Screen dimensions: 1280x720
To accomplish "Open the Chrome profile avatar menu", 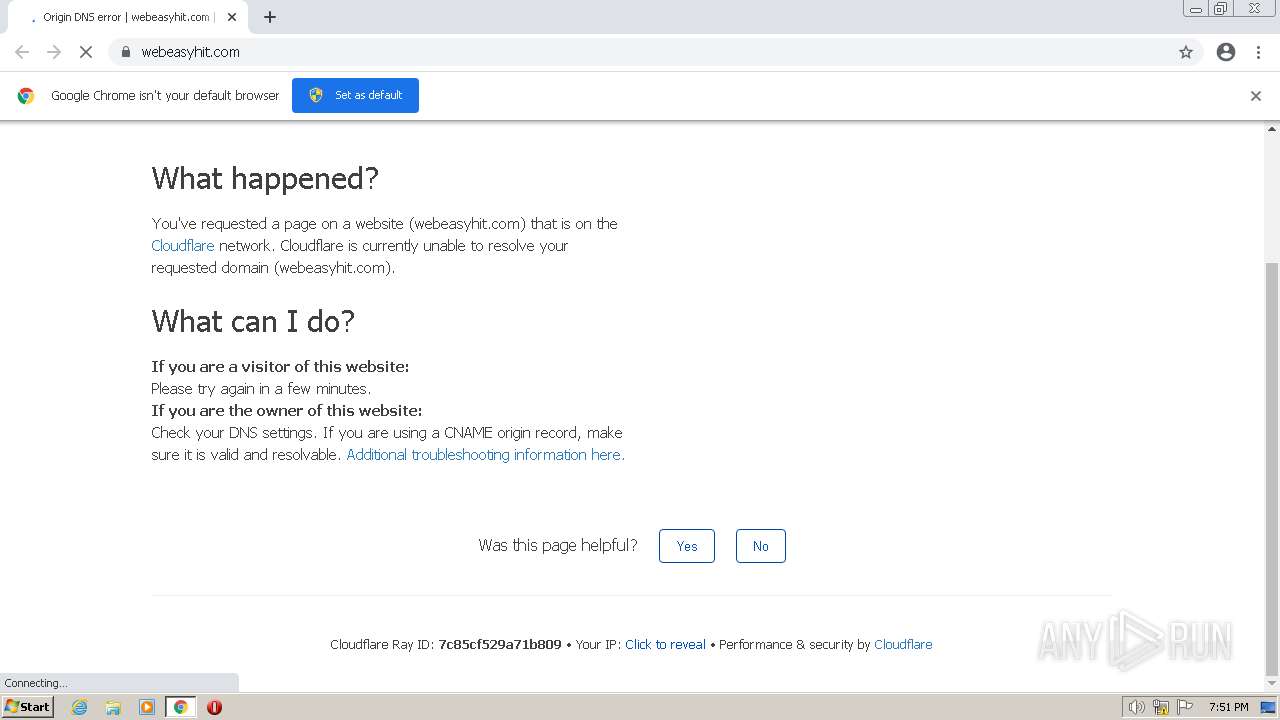I will point(1226,52).
